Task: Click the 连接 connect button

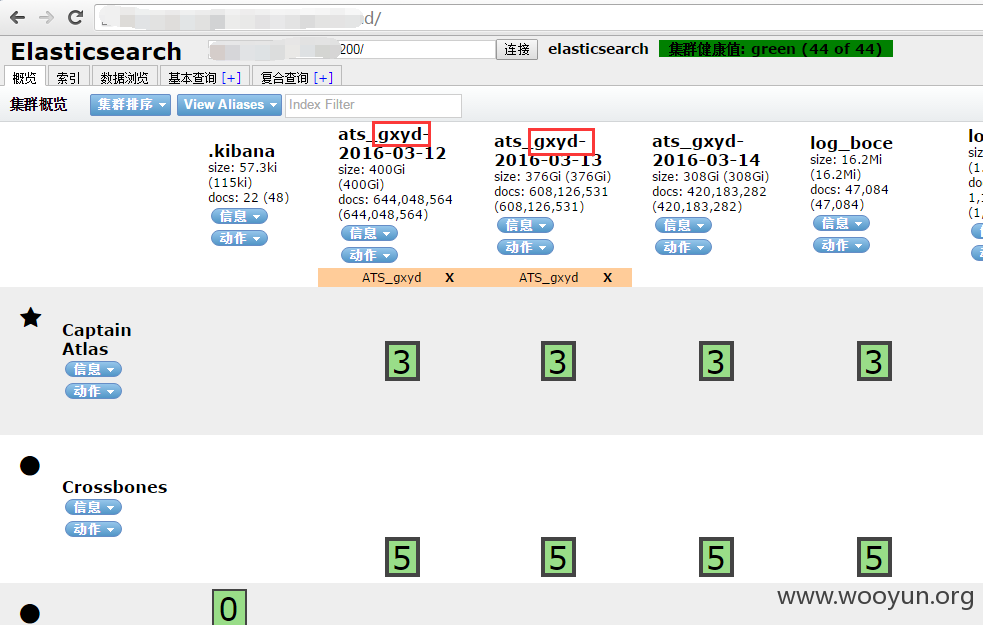Action: click(x=517, y=50)
